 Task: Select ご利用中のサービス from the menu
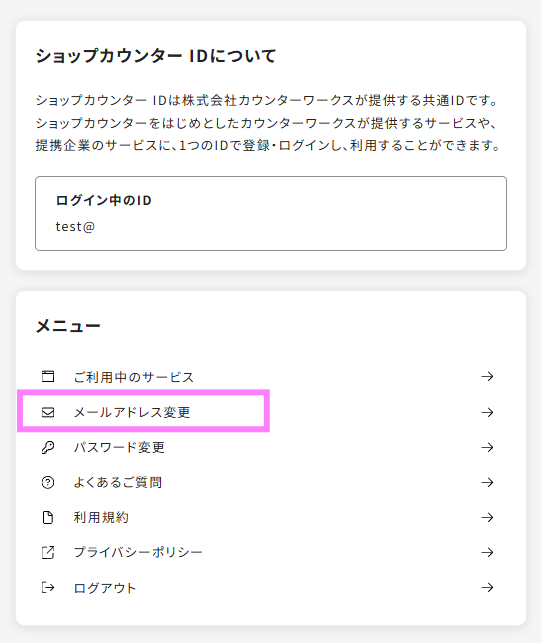coord(271,376)
